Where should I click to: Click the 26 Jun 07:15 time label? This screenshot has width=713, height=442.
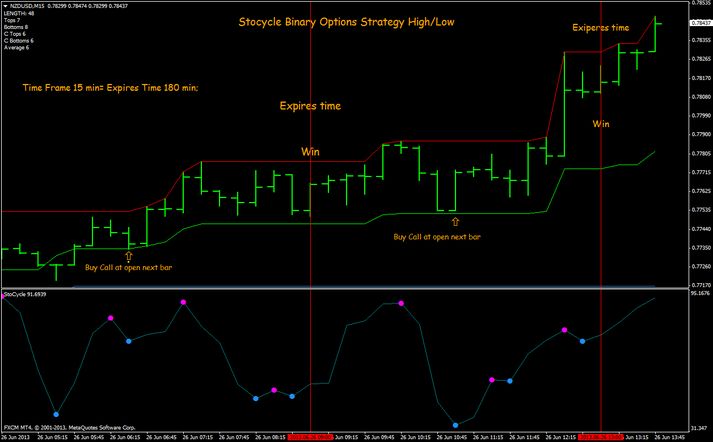click(x=198, y=437)
